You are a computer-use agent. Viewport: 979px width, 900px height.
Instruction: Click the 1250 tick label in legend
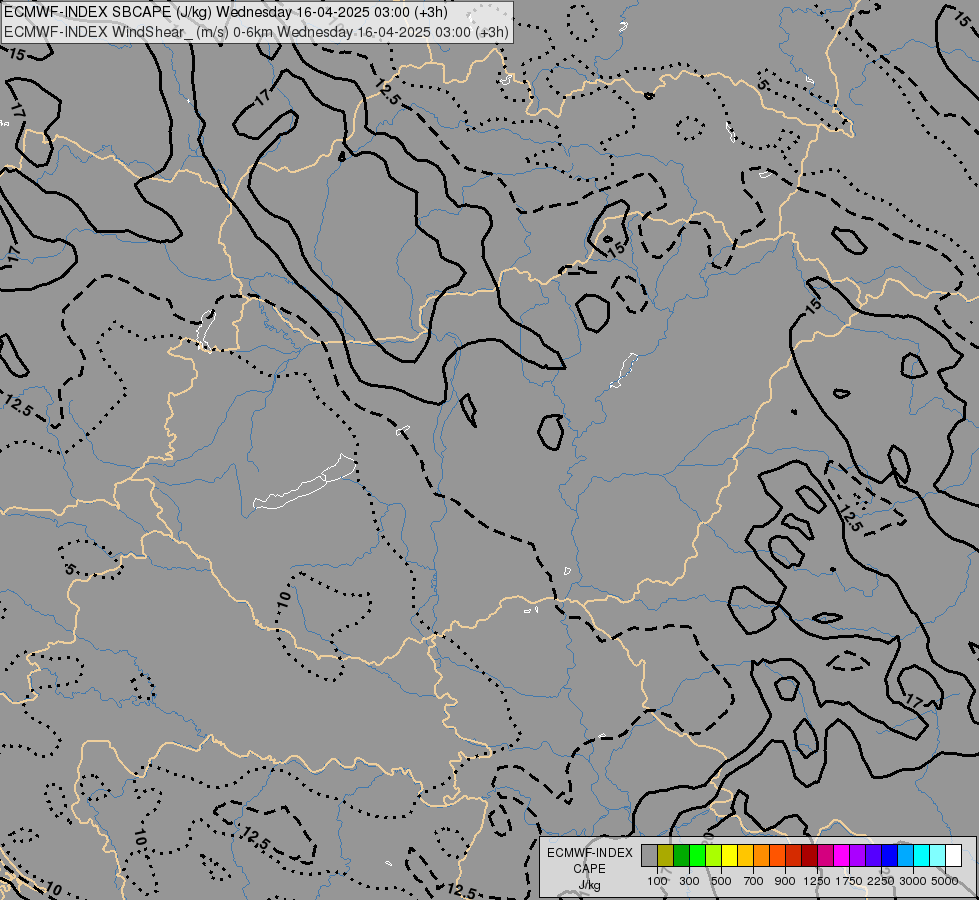click(817, 881)
